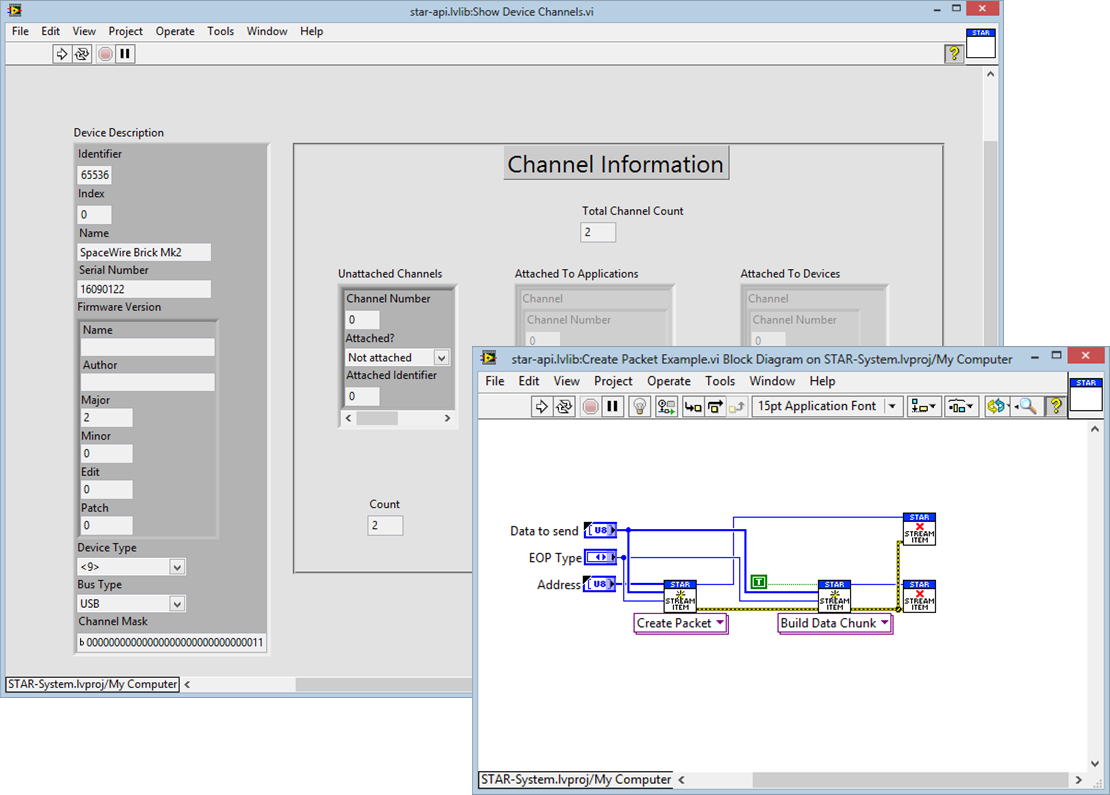Toggle Retain Wire Values button
This screenshot has height=795, width=1110.
(x=666, y=406)
